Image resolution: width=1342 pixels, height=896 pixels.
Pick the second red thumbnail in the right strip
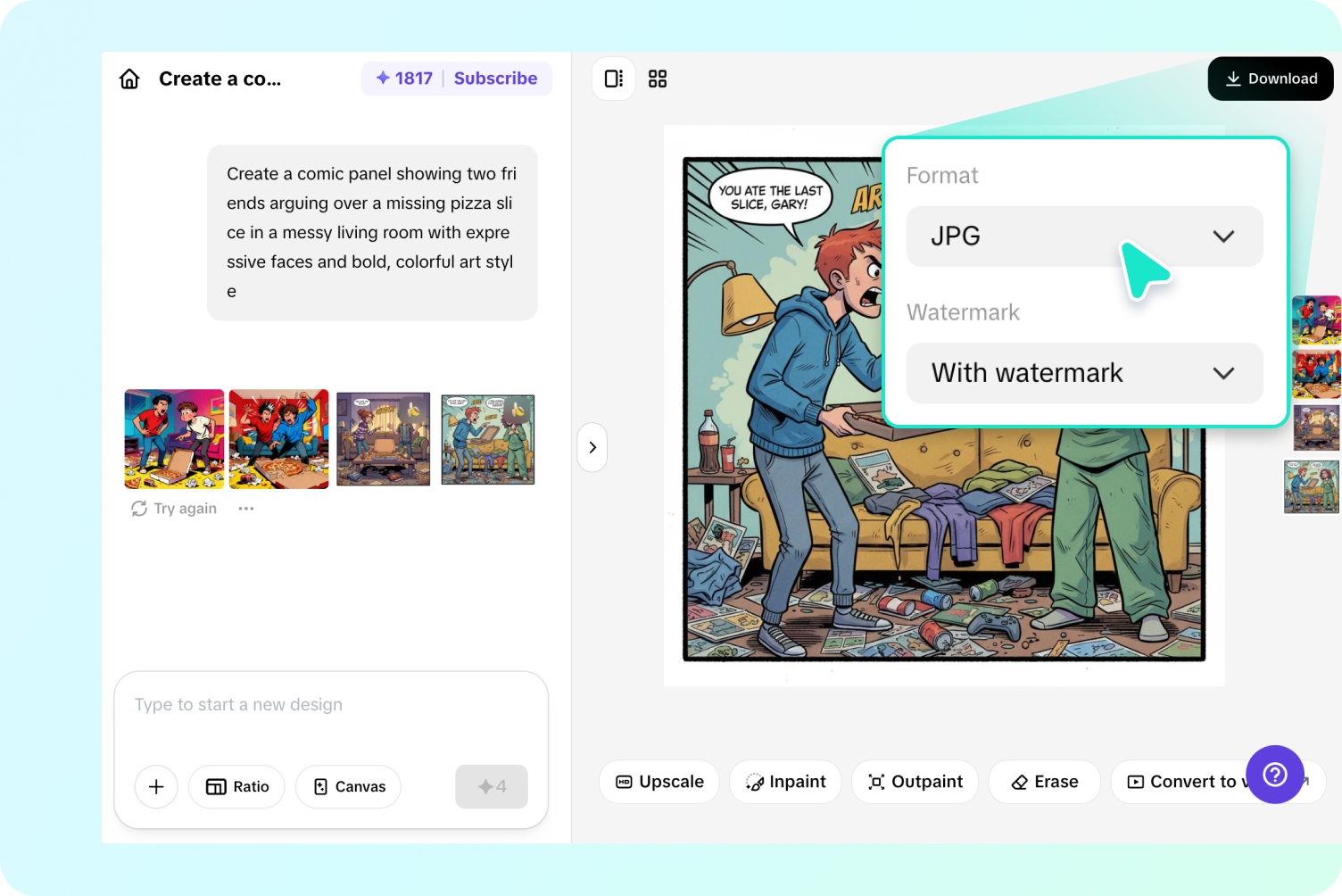pyautogui.click(x=1316, y=374)
